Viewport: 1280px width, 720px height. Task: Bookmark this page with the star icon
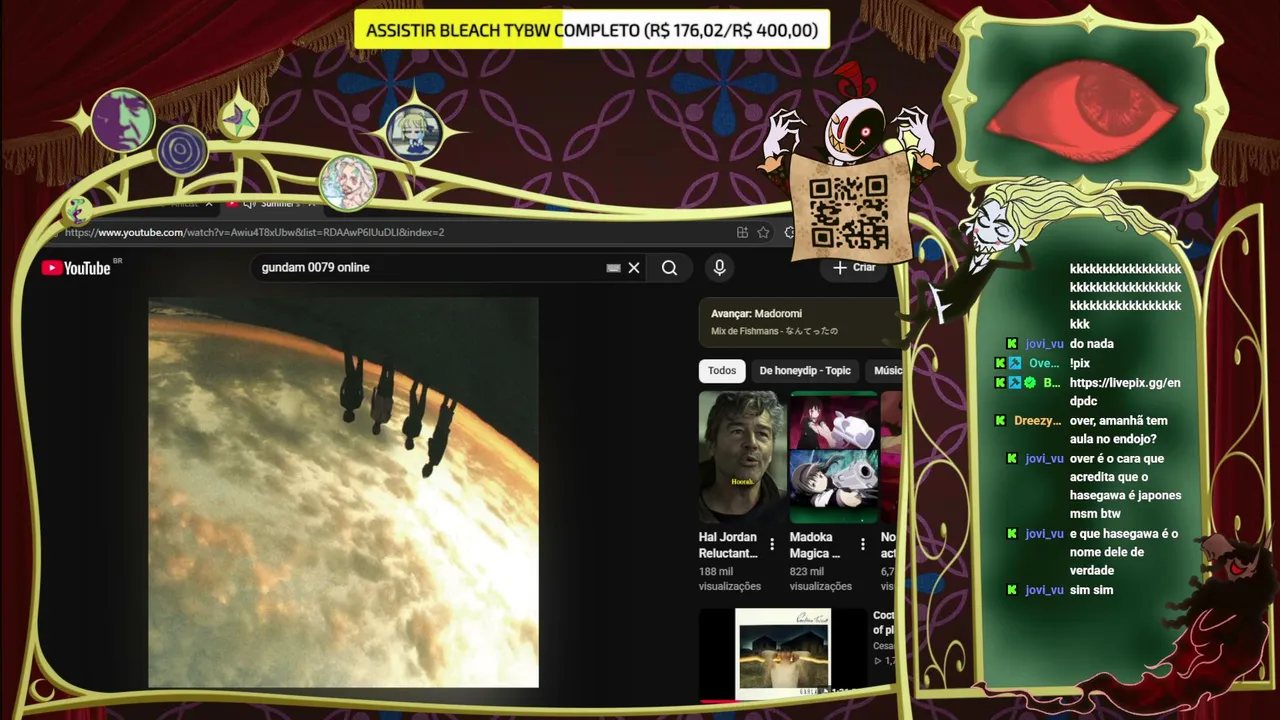point(763,232)
